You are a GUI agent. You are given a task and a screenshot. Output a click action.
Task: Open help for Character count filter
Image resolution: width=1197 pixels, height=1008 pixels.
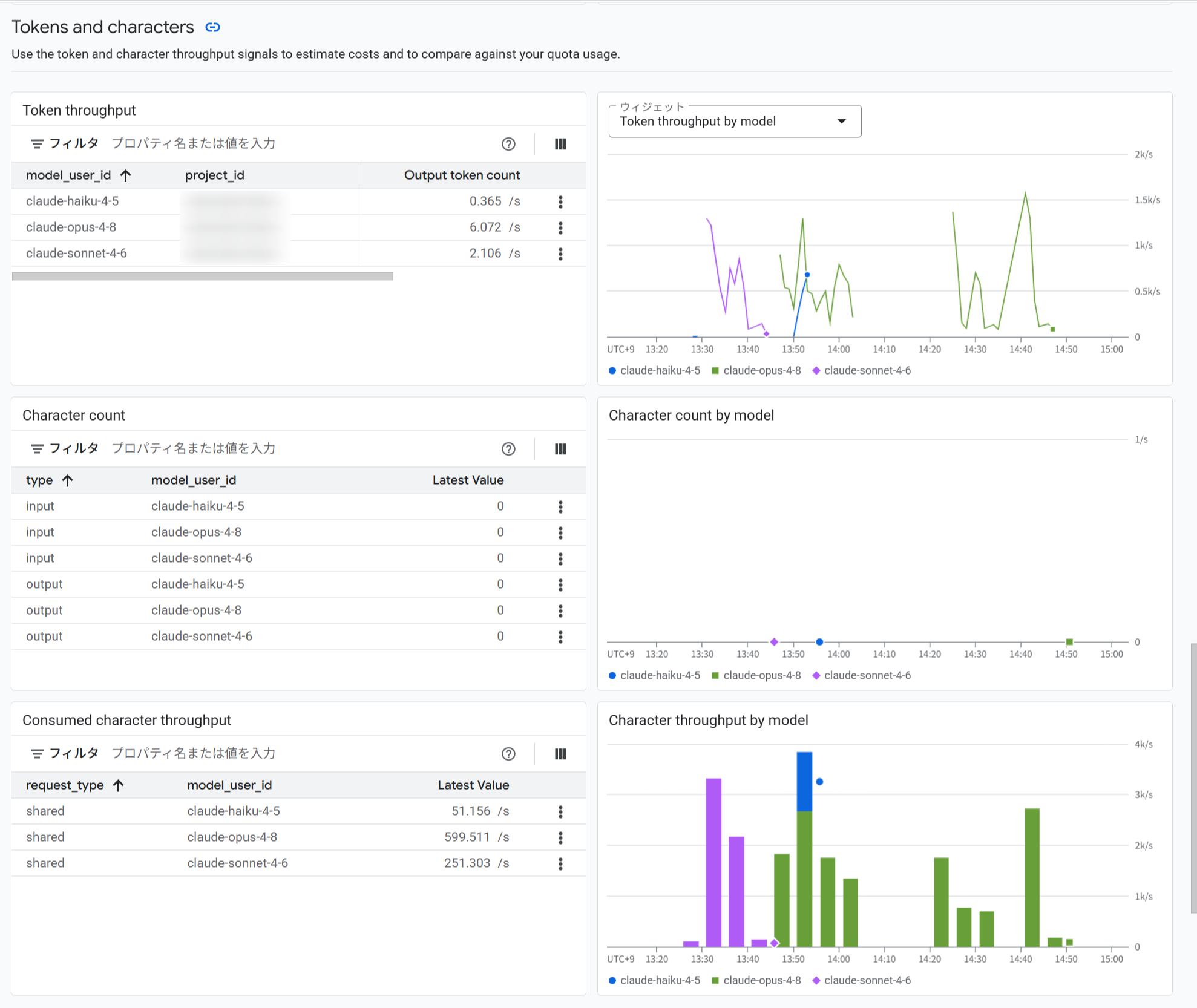tap(508, 449)
